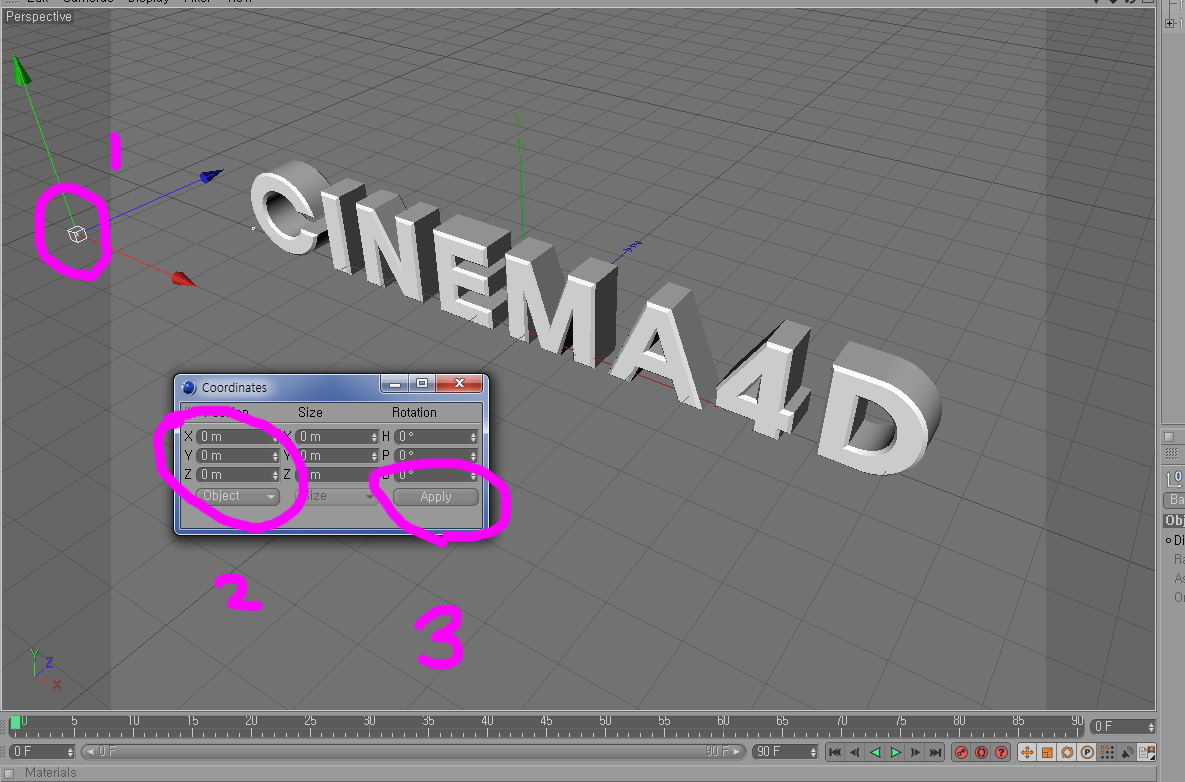1185x782 pixels.
Task: Select the small cube object at axis origin
Action: (77, 234)
